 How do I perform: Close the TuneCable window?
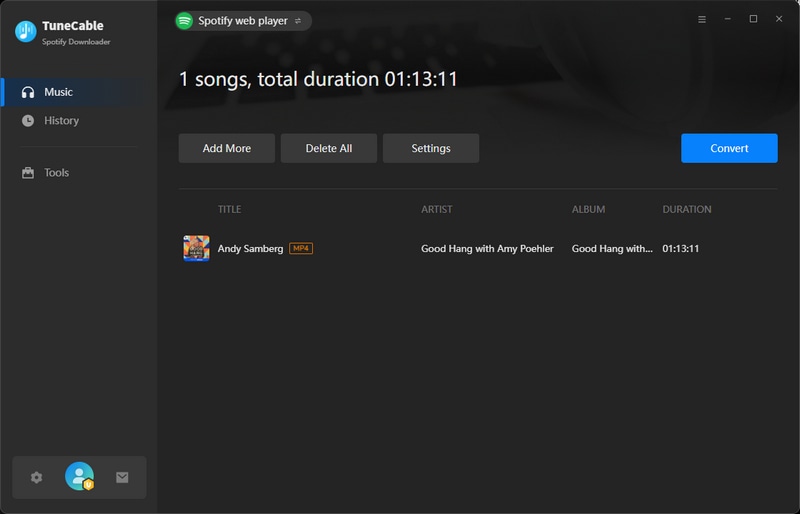[x=779, y=19]
